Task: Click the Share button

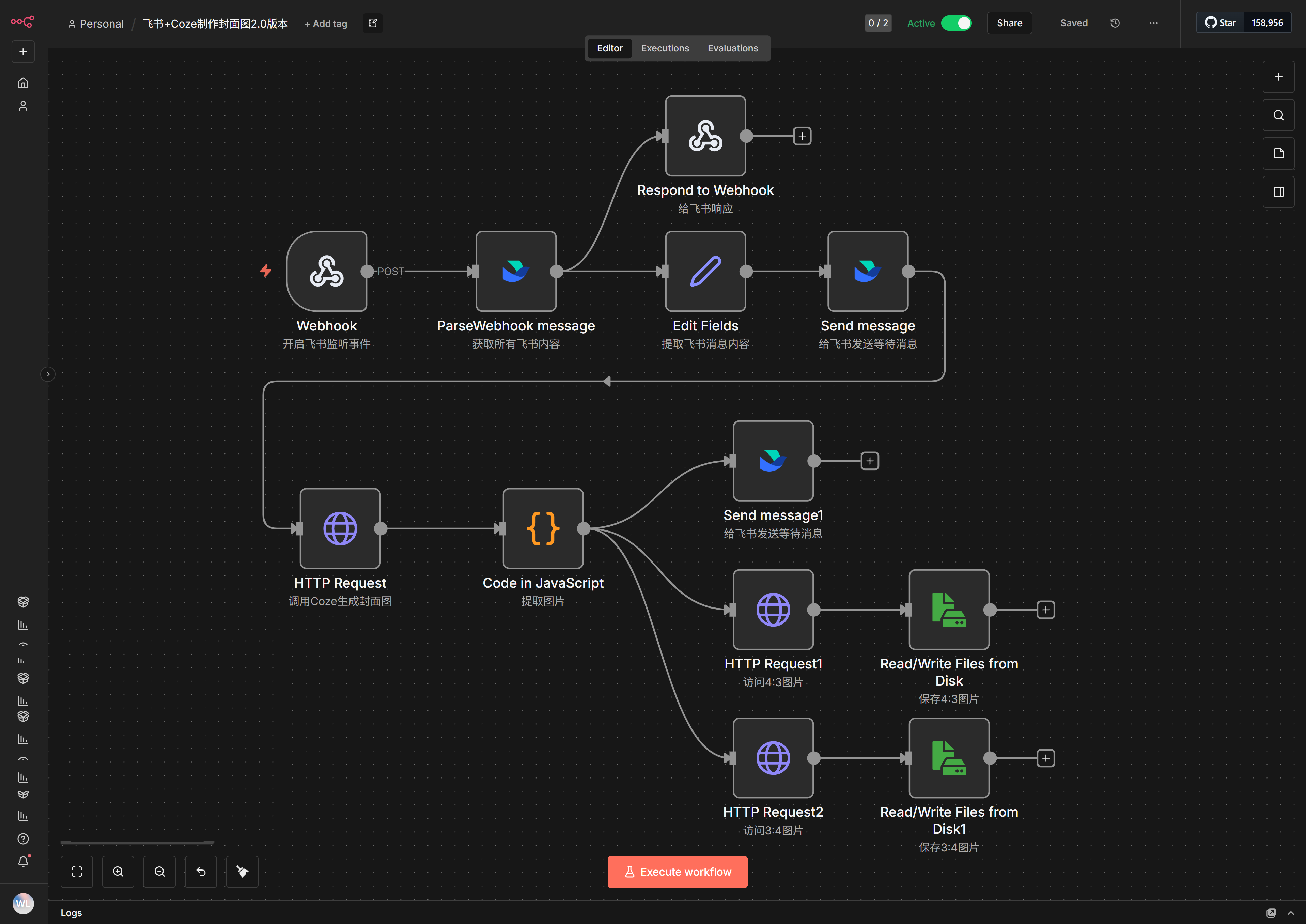Action: [x=1009, y=23]
